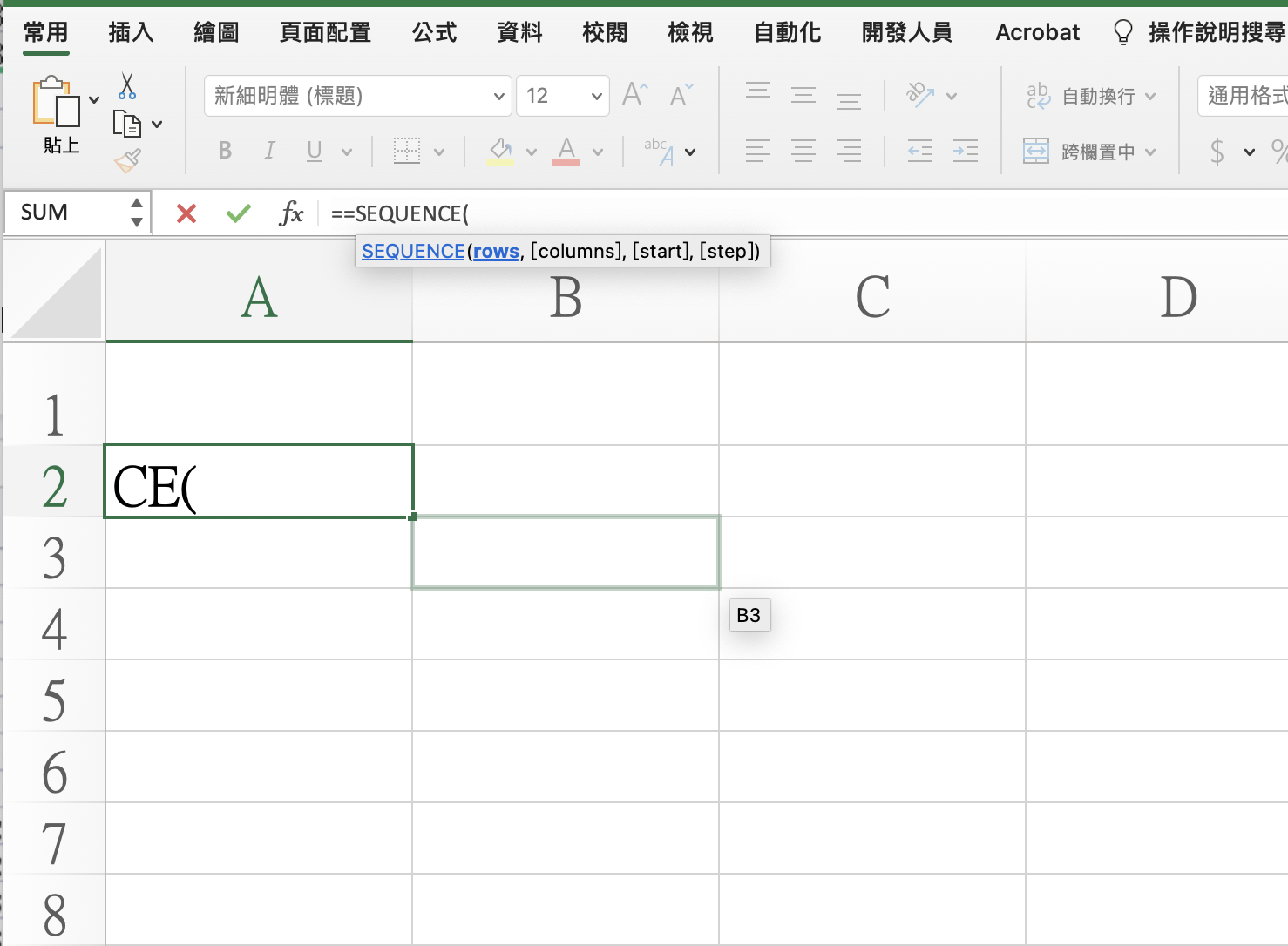
Task: Switch to the 常用 tab
Action: point(45,33)
